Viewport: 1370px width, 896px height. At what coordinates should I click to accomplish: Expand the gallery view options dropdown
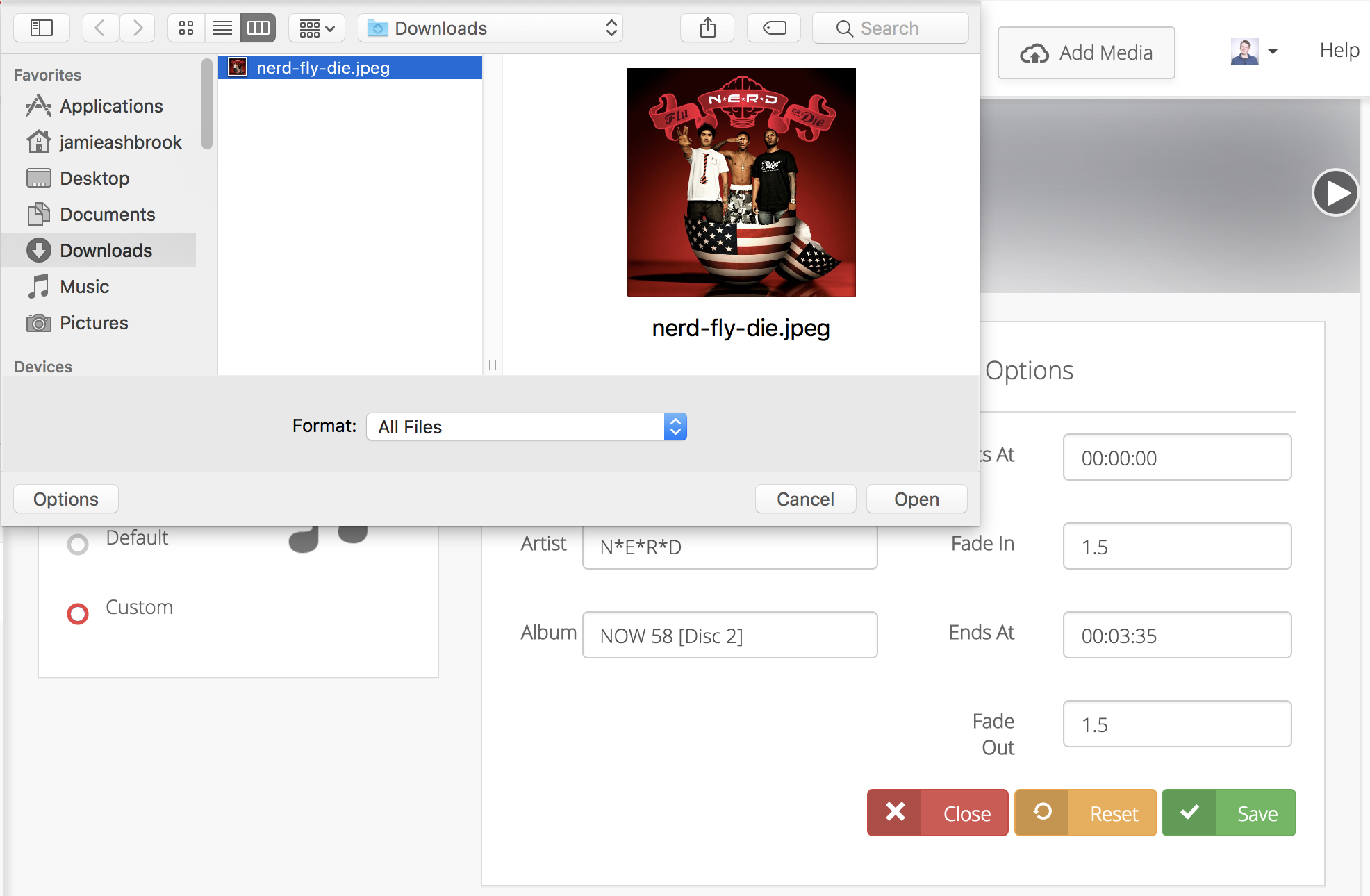coord(319,27)
